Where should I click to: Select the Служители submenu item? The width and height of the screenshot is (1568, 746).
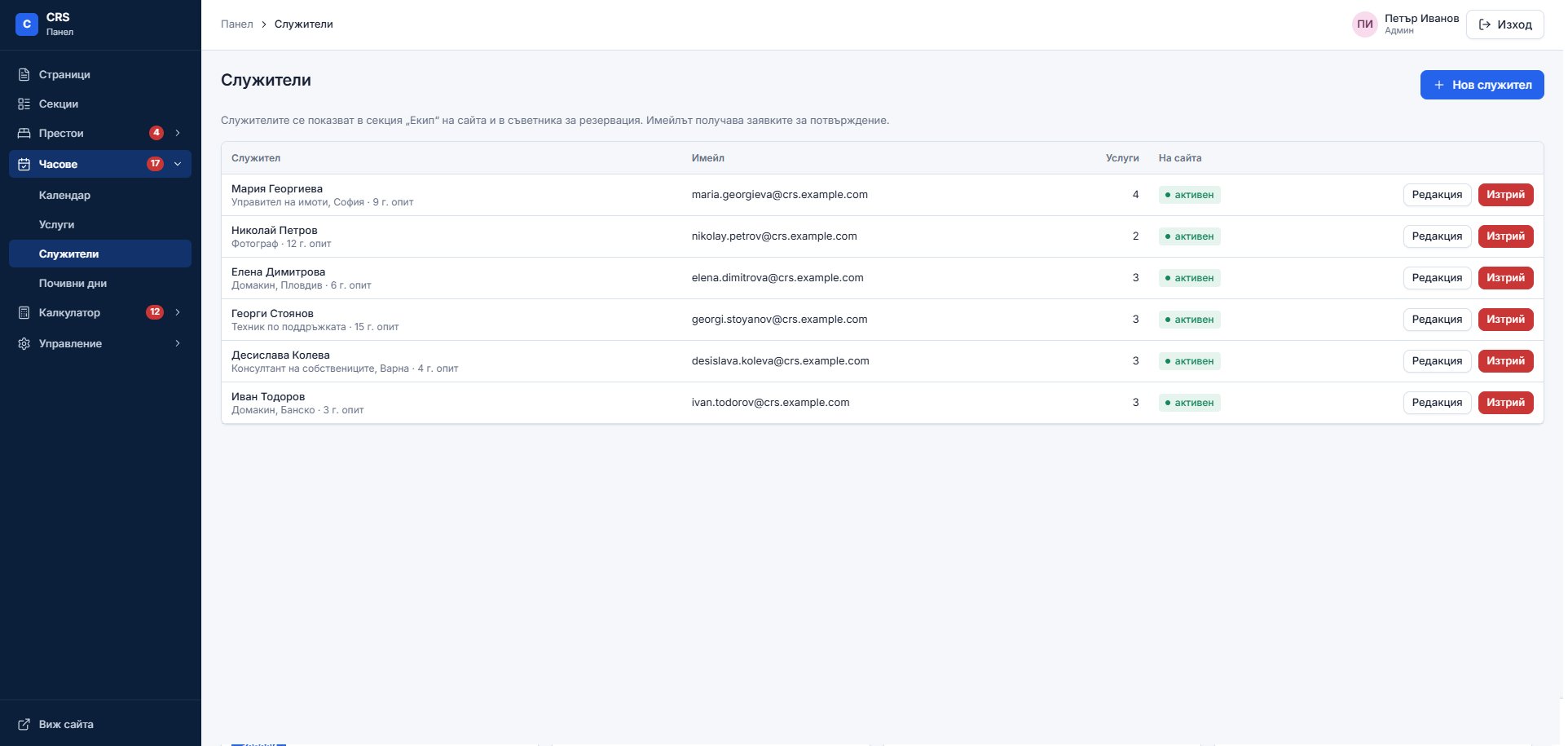click(100, 254)
